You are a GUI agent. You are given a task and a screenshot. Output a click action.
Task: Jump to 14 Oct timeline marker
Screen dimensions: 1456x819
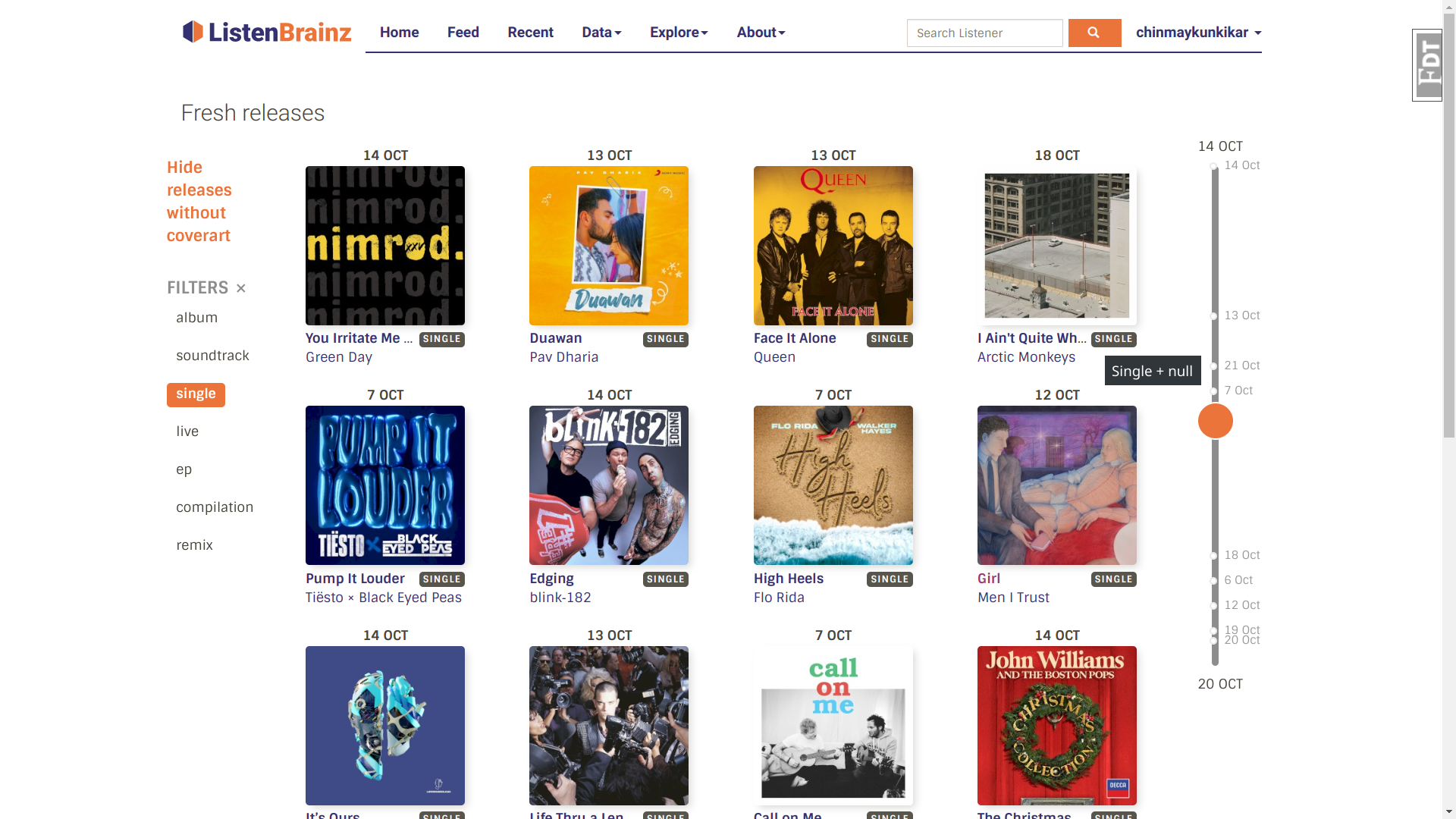pyautogui.click(x=1242, y=165)
